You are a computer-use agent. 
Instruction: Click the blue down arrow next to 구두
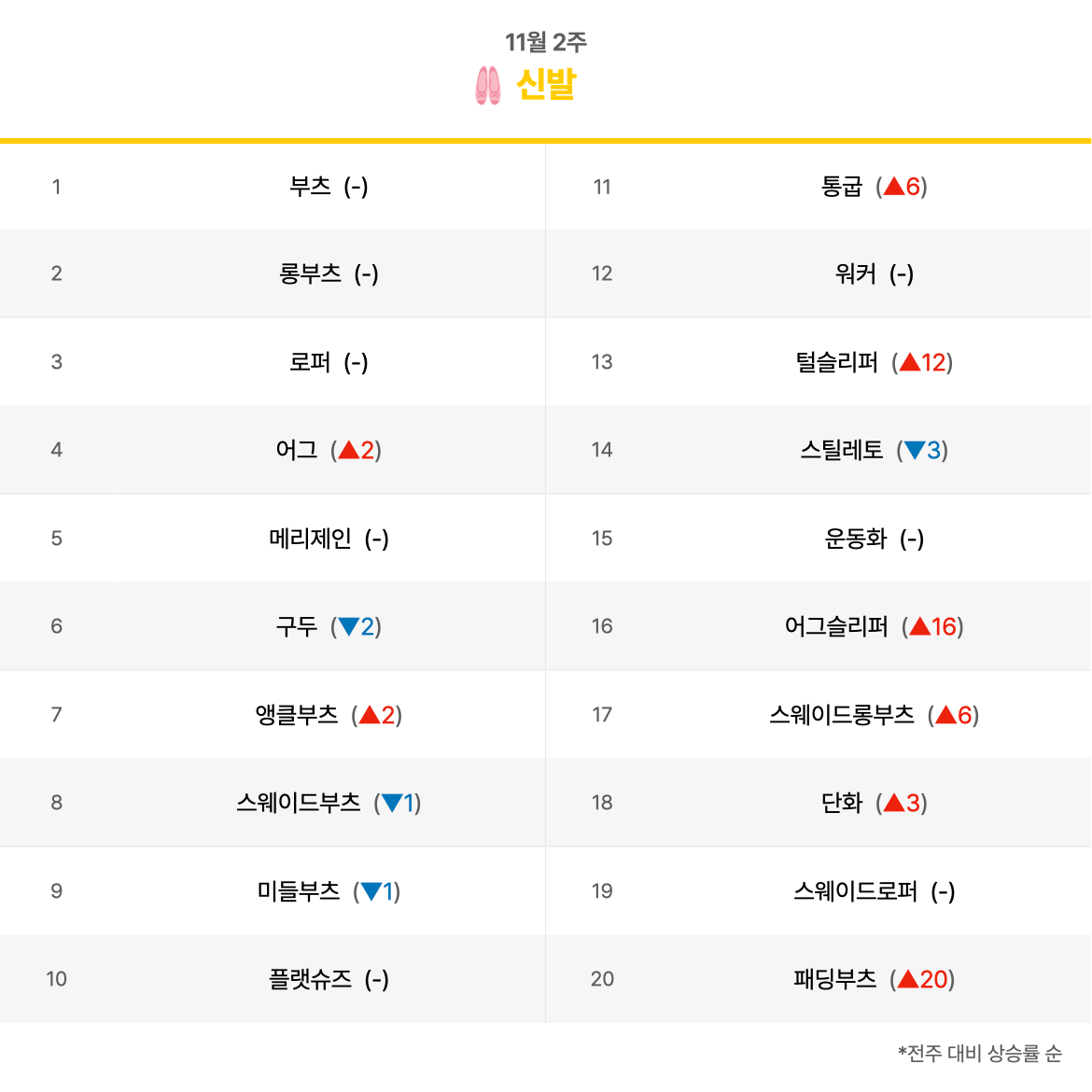pyautogui.click(x=349, y=627)
